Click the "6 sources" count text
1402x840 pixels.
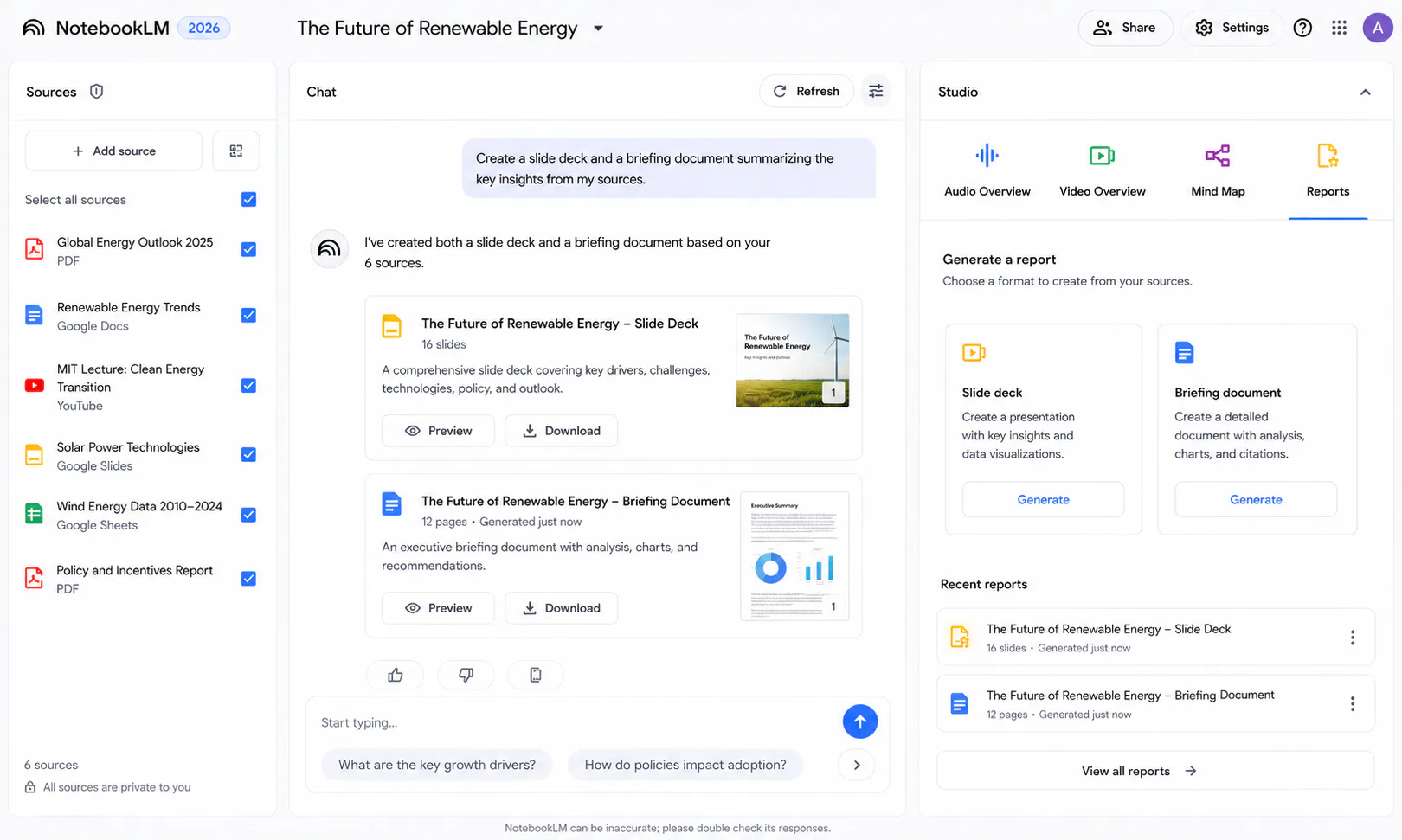click(x=51, y=765)
